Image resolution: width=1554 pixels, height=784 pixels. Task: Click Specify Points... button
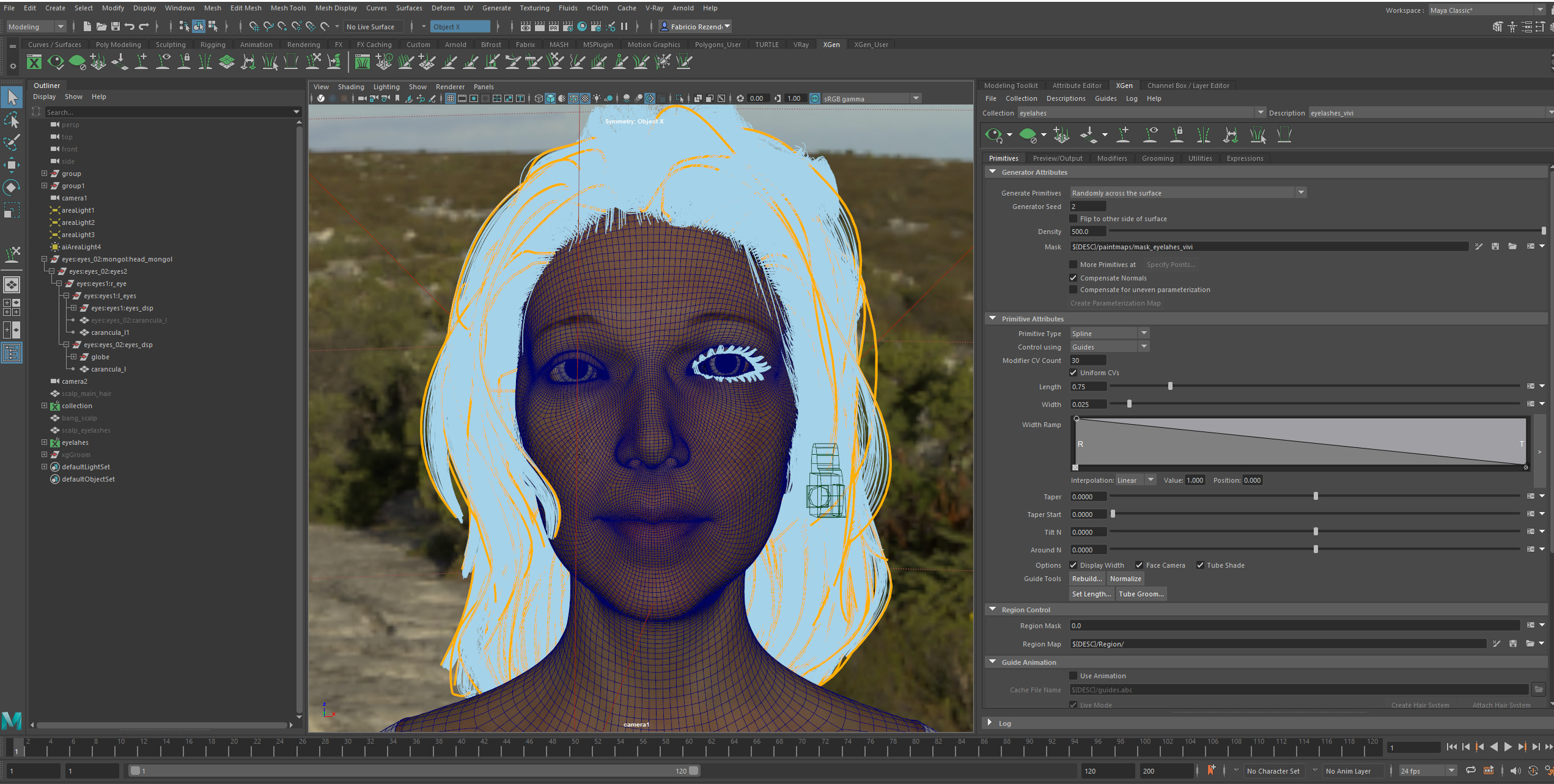pos(1171,265)
